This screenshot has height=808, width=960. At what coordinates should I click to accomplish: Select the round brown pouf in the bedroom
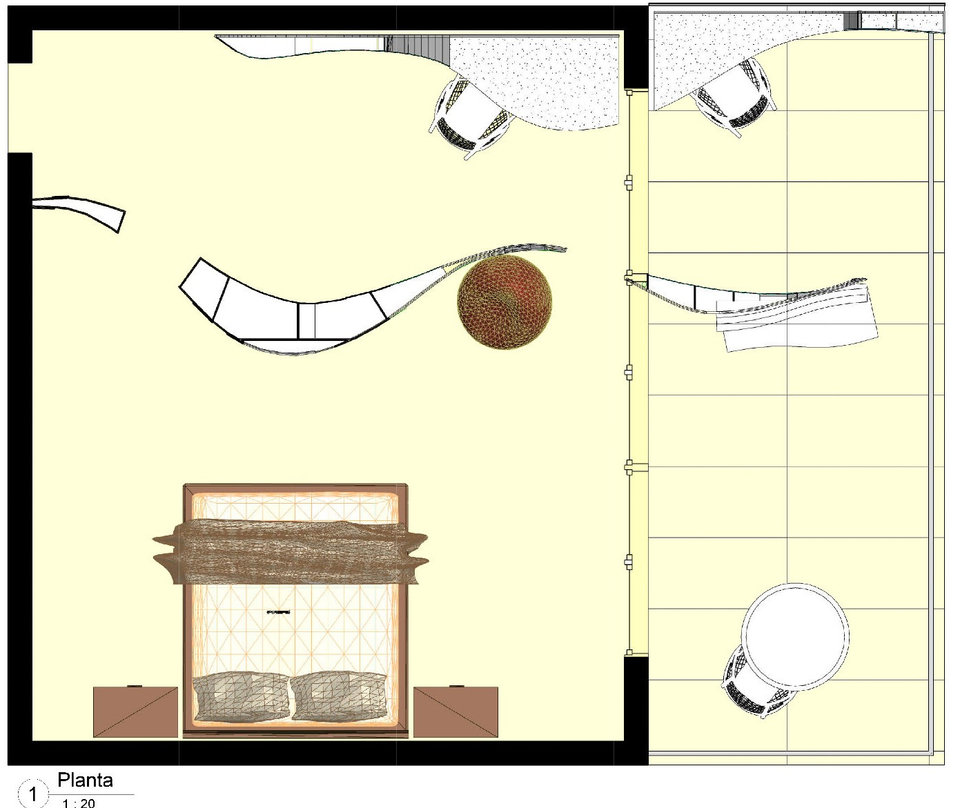504,302
